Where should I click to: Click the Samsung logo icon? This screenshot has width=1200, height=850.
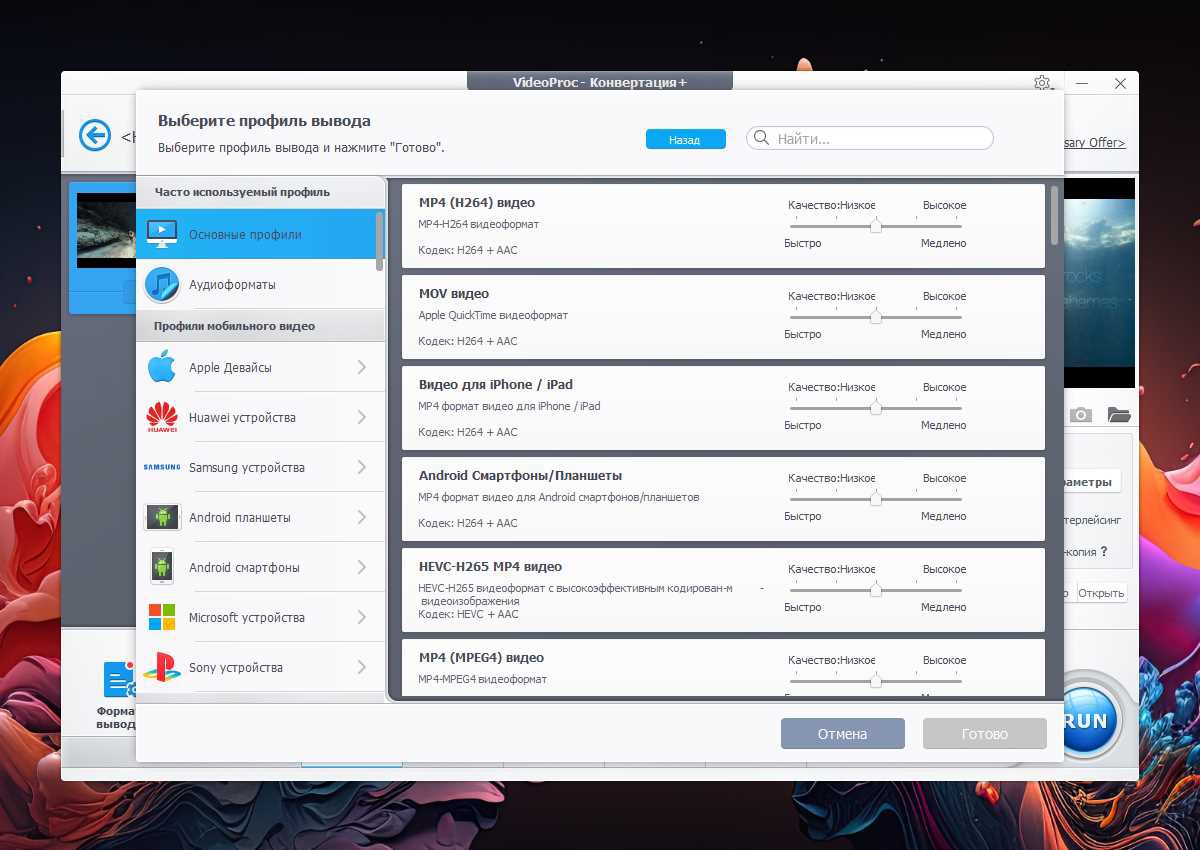click(x=162, y=467)
